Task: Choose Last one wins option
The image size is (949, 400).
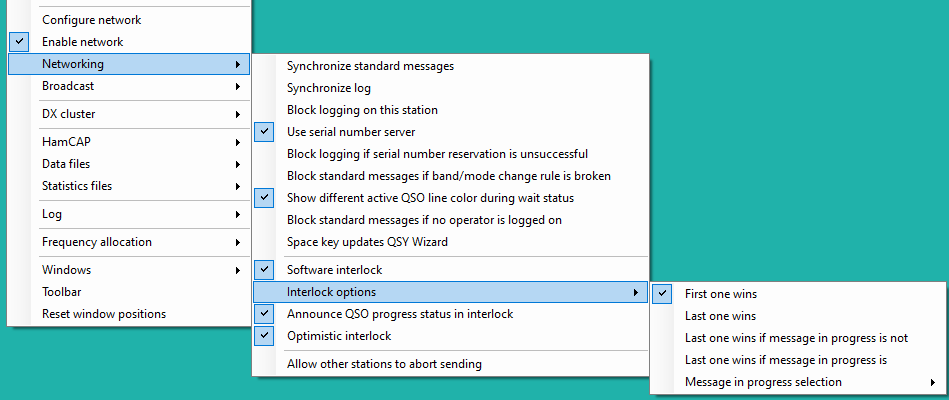Action: click(x=799, y=316)
